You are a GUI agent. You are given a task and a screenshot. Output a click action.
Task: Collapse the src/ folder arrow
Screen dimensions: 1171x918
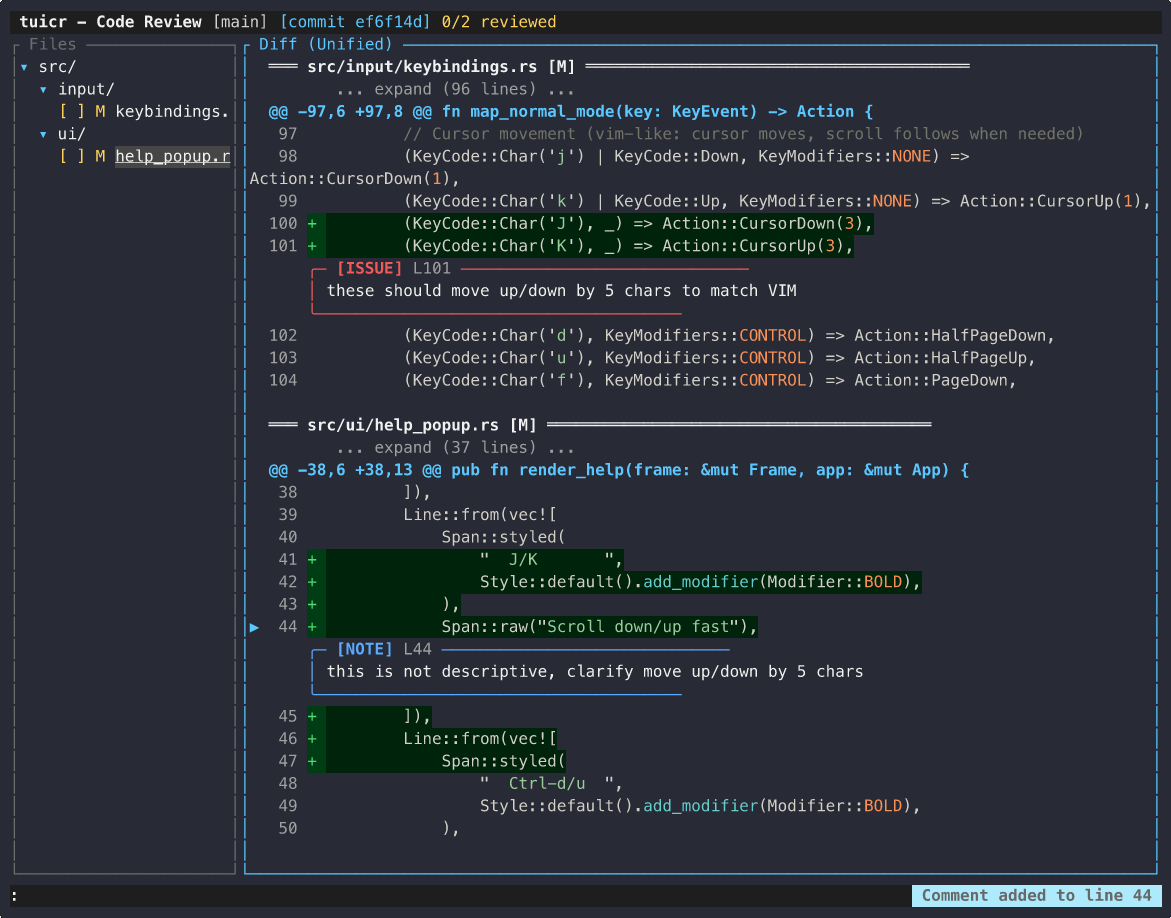pyautogui.click(x=24, y=67)
